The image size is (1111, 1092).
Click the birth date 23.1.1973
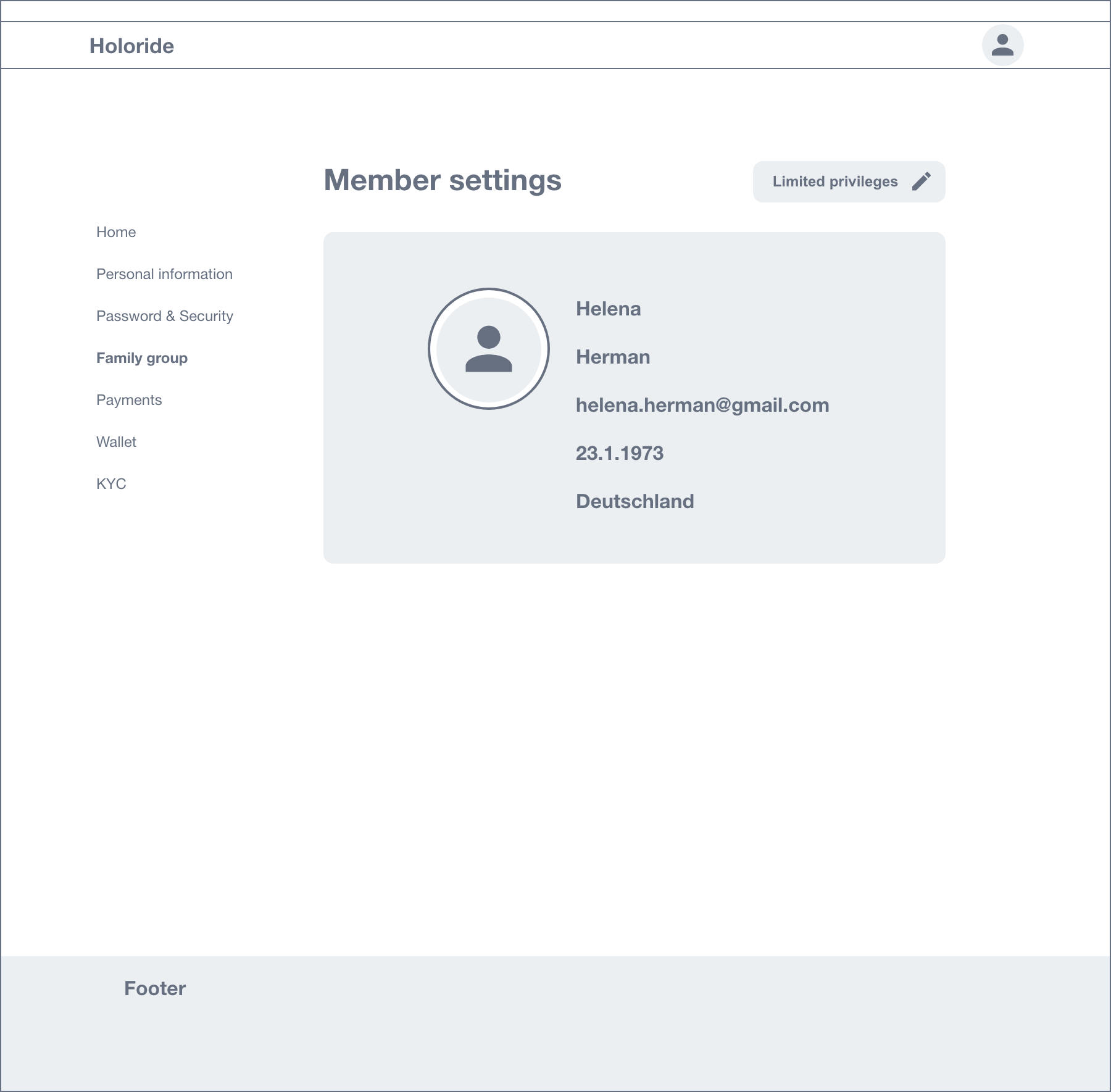[619, 453]
